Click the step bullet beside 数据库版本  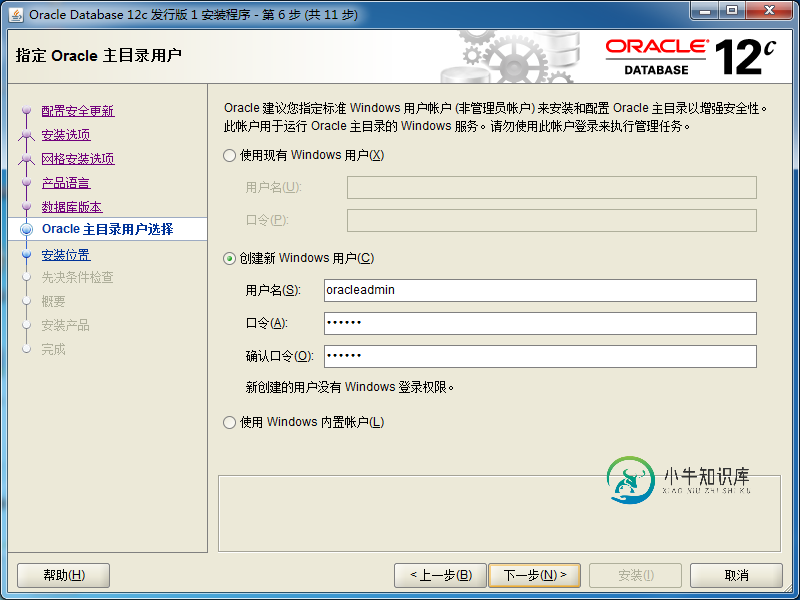[x=27, y=206]
